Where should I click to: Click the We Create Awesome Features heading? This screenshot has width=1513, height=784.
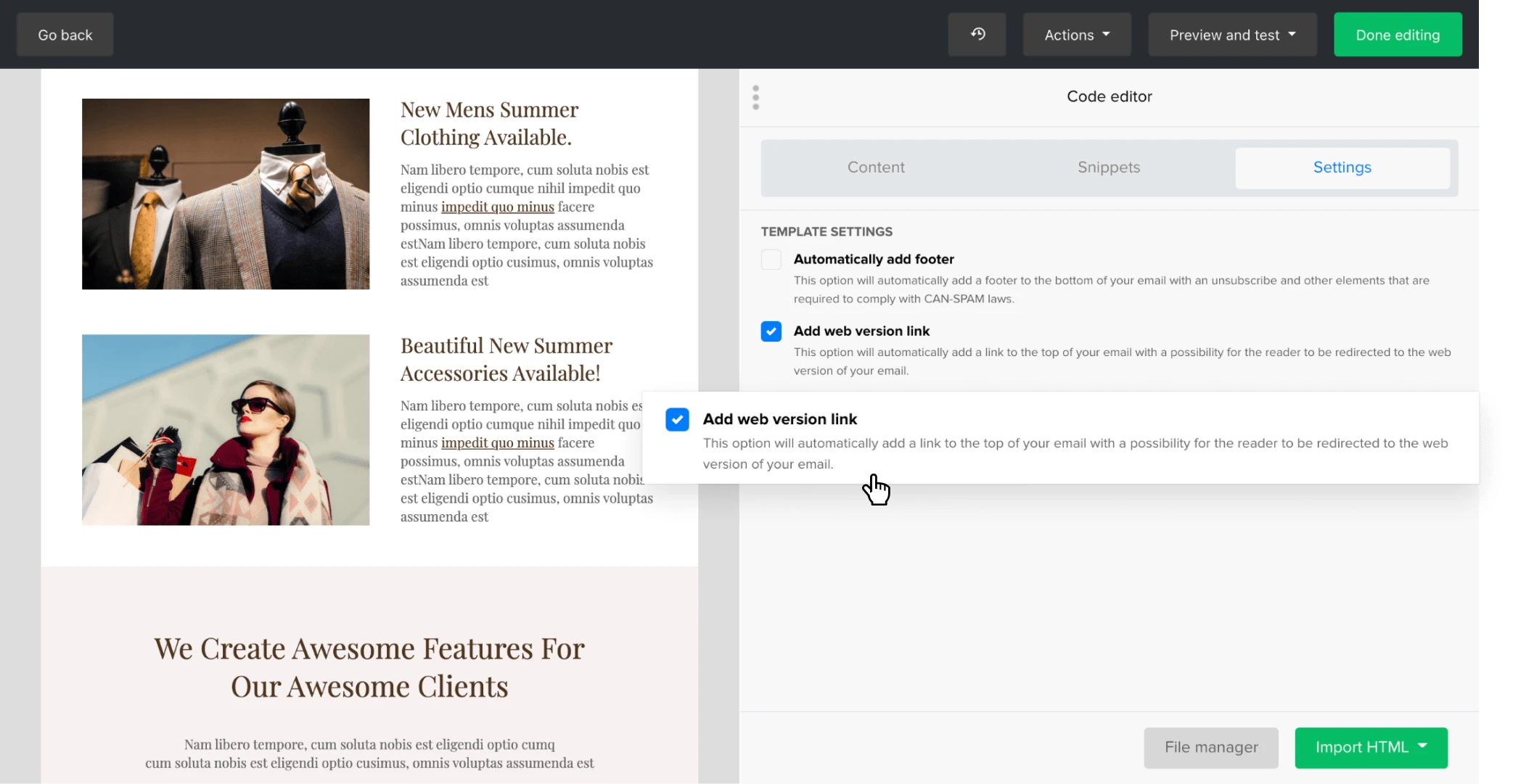(369, 667)
